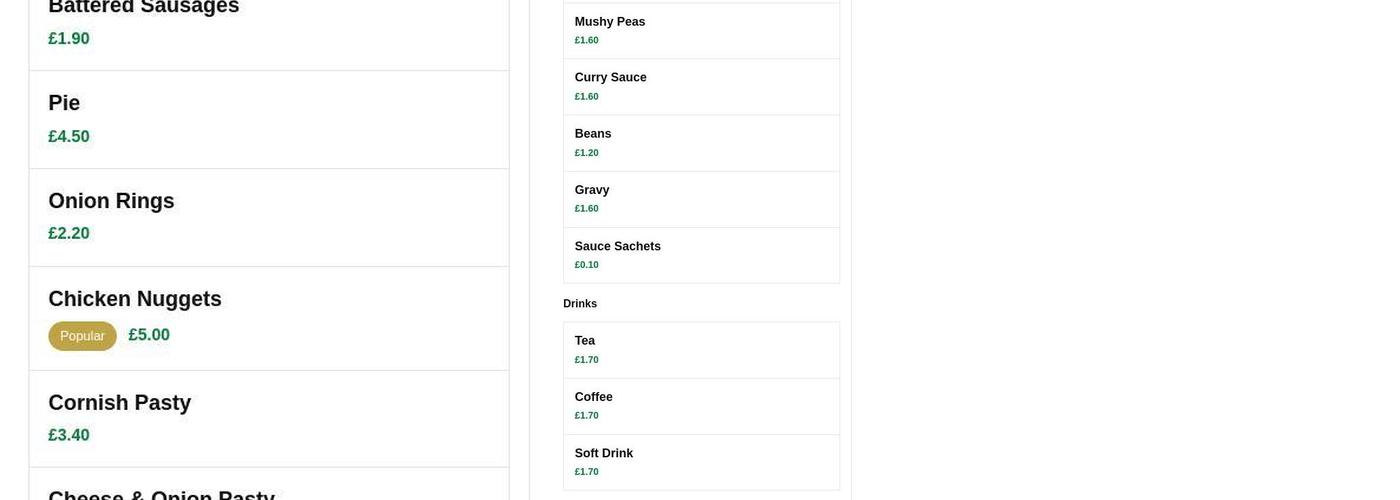
Task: Click the Pie price £4.50
Action: 69,137
